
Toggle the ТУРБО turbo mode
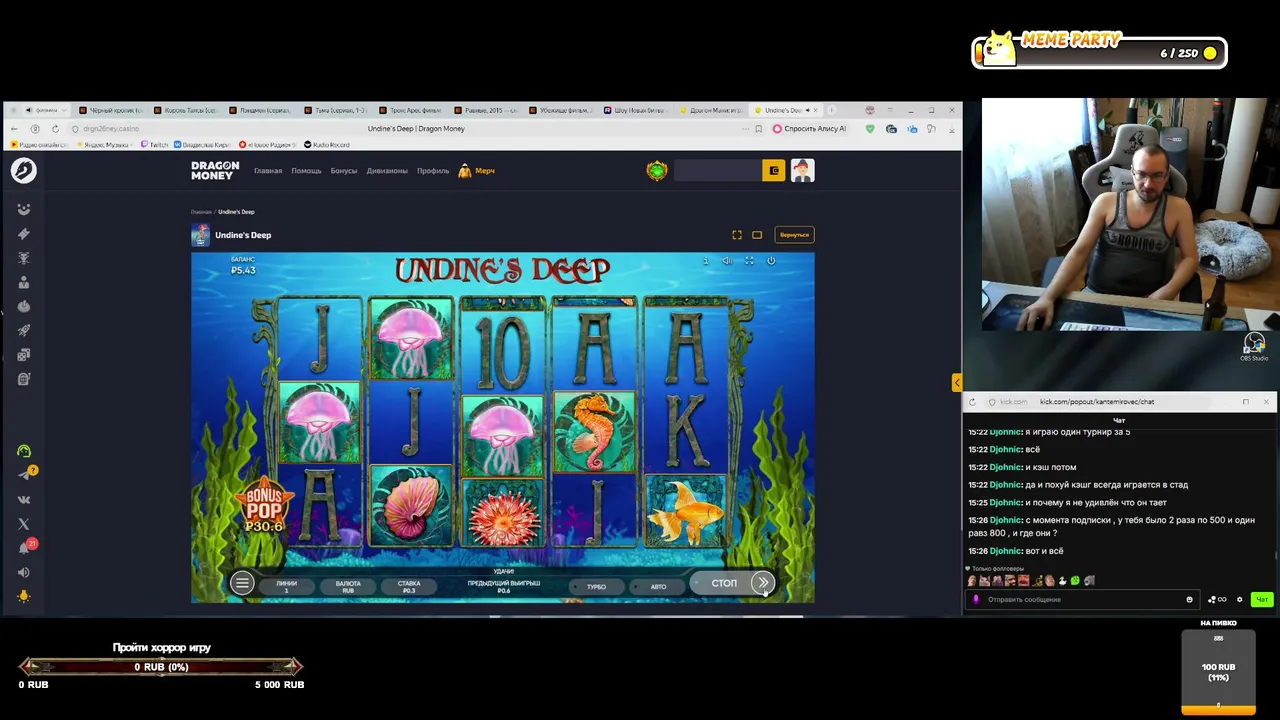tap(596, 586)
